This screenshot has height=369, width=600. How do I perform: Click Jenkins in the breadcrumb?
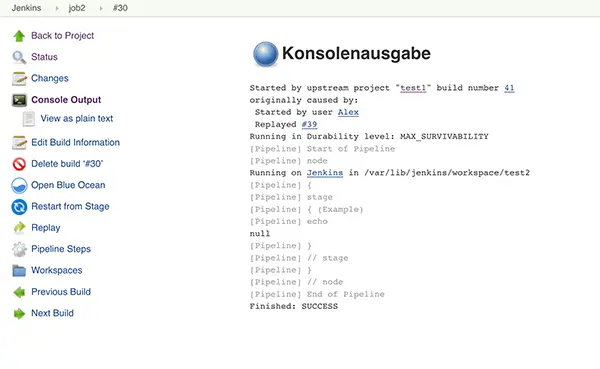tap(26, 8)
